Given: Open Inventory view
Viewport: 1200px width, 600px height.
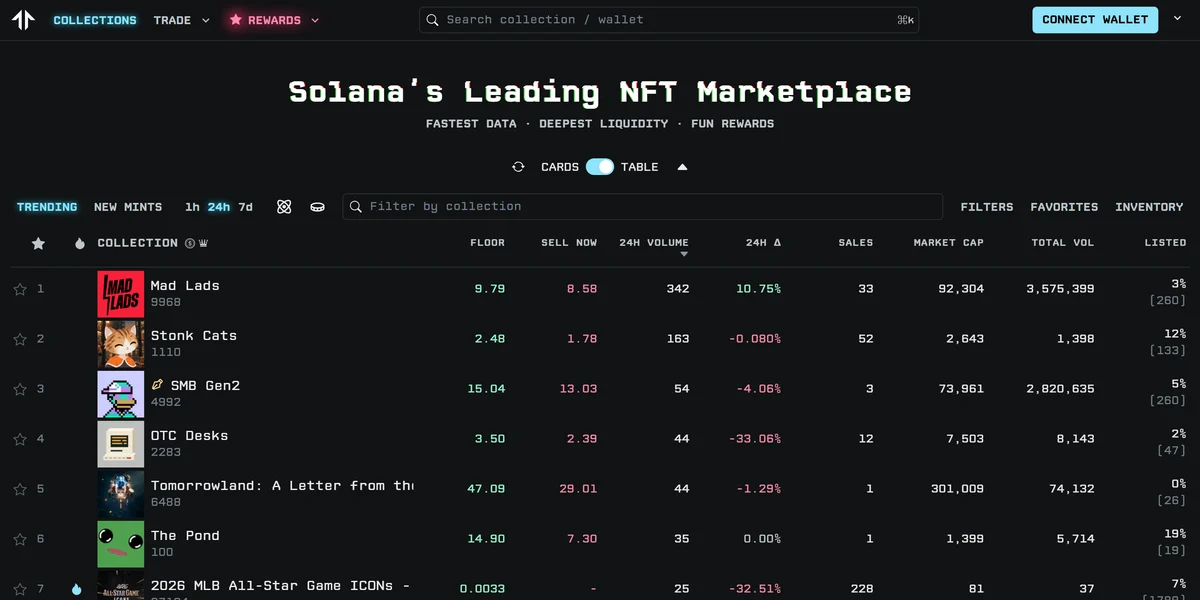Looking at the screenshot, I should (x=1149, y=207).
